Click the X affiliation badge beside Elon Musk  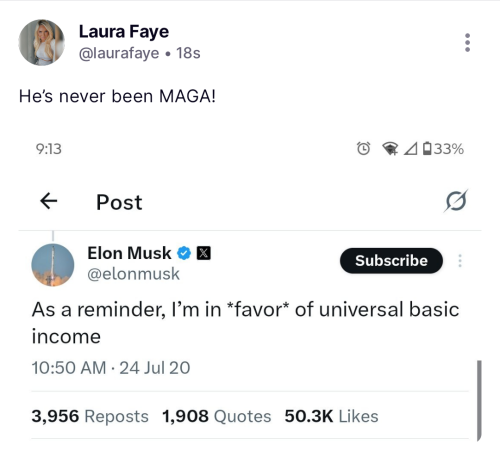click(x=204, y=253)
